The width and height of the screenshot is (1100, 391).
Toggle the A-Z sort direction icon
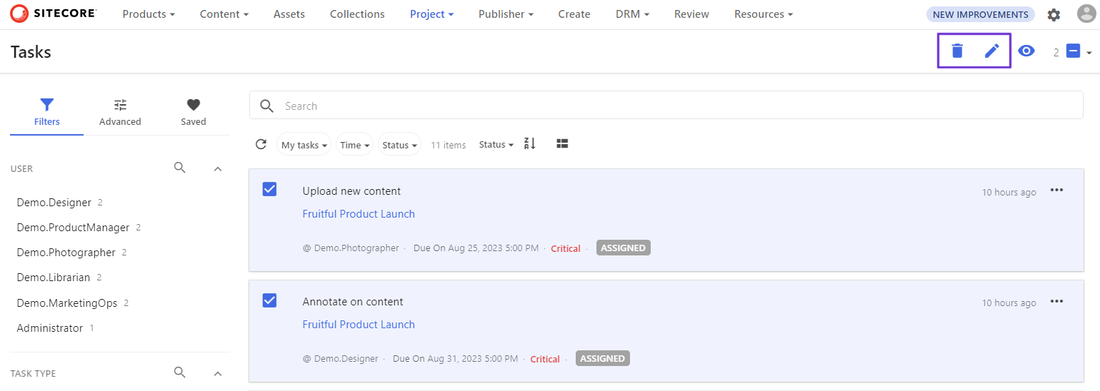point(530,144)
